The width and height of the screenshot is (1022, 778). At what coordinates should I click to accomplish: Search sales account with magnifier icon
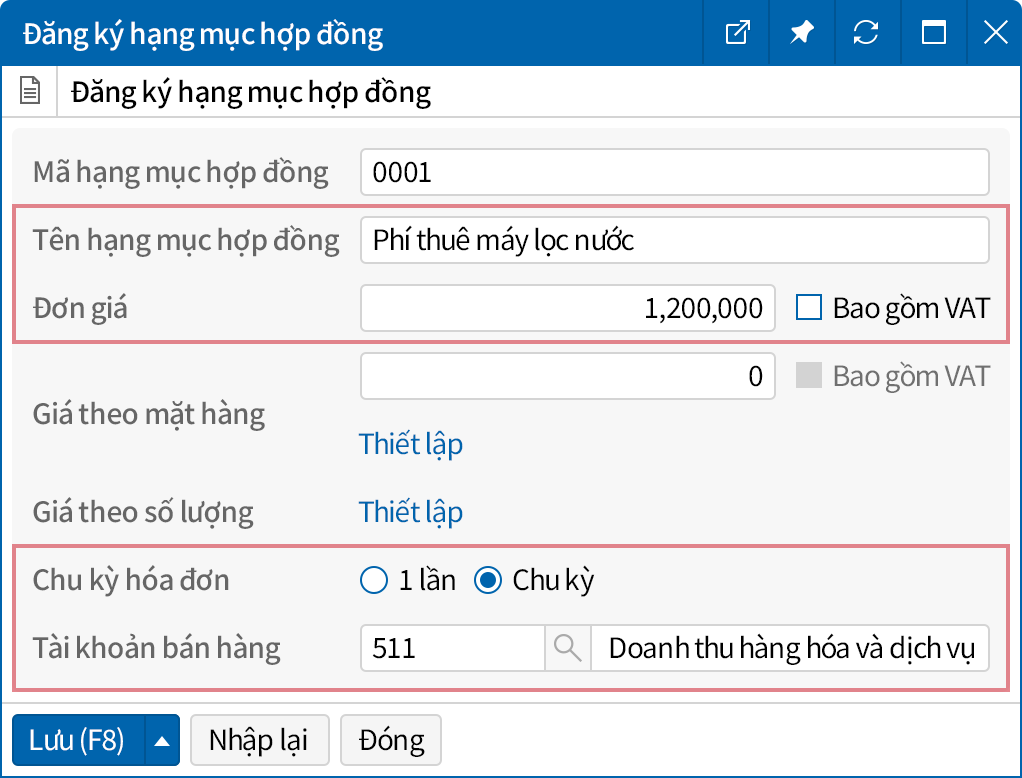567,648
